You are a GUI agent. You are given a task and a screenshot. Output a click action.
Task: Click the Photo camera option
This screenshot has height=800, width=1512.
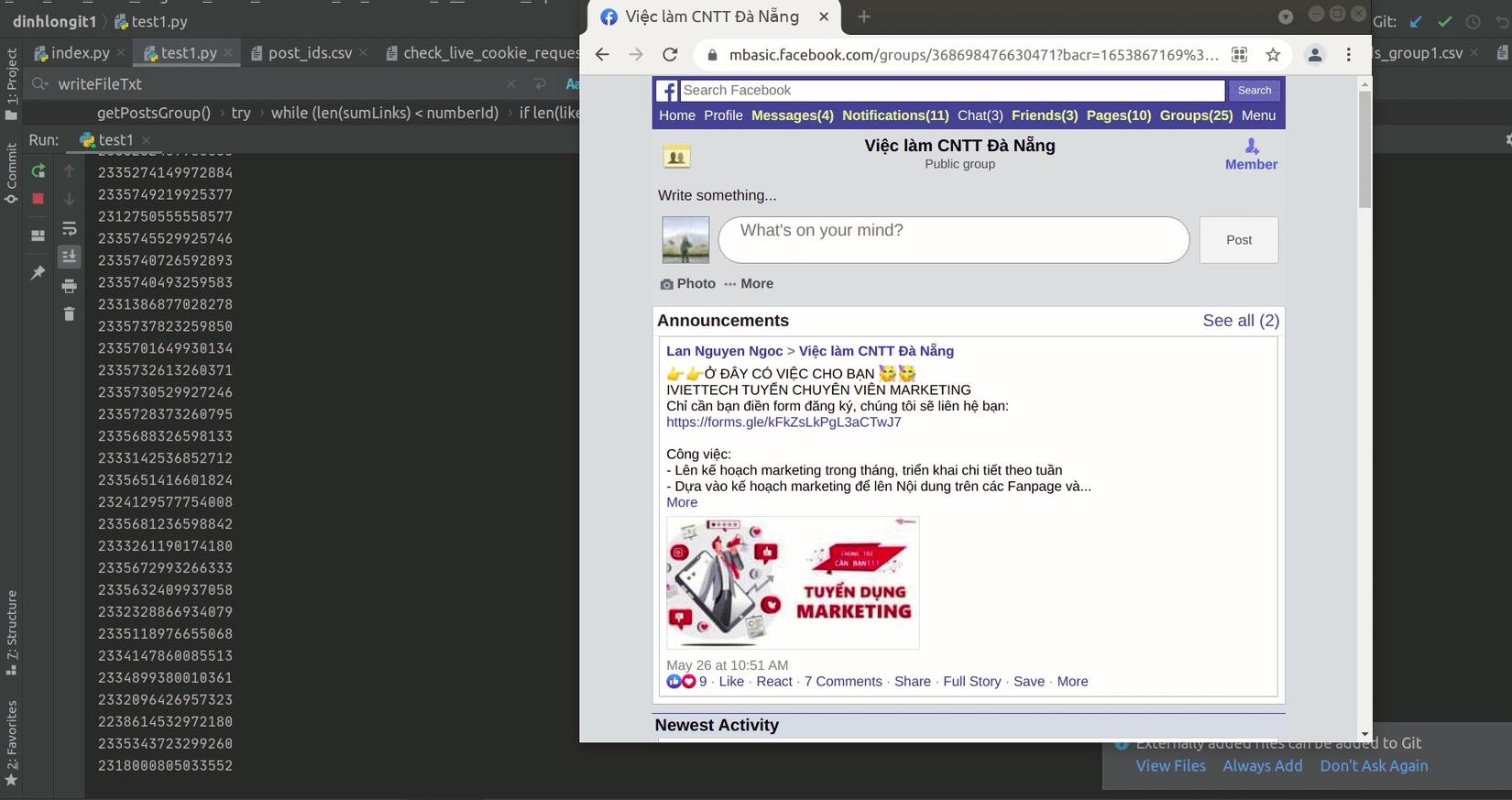tap(687, 284)
